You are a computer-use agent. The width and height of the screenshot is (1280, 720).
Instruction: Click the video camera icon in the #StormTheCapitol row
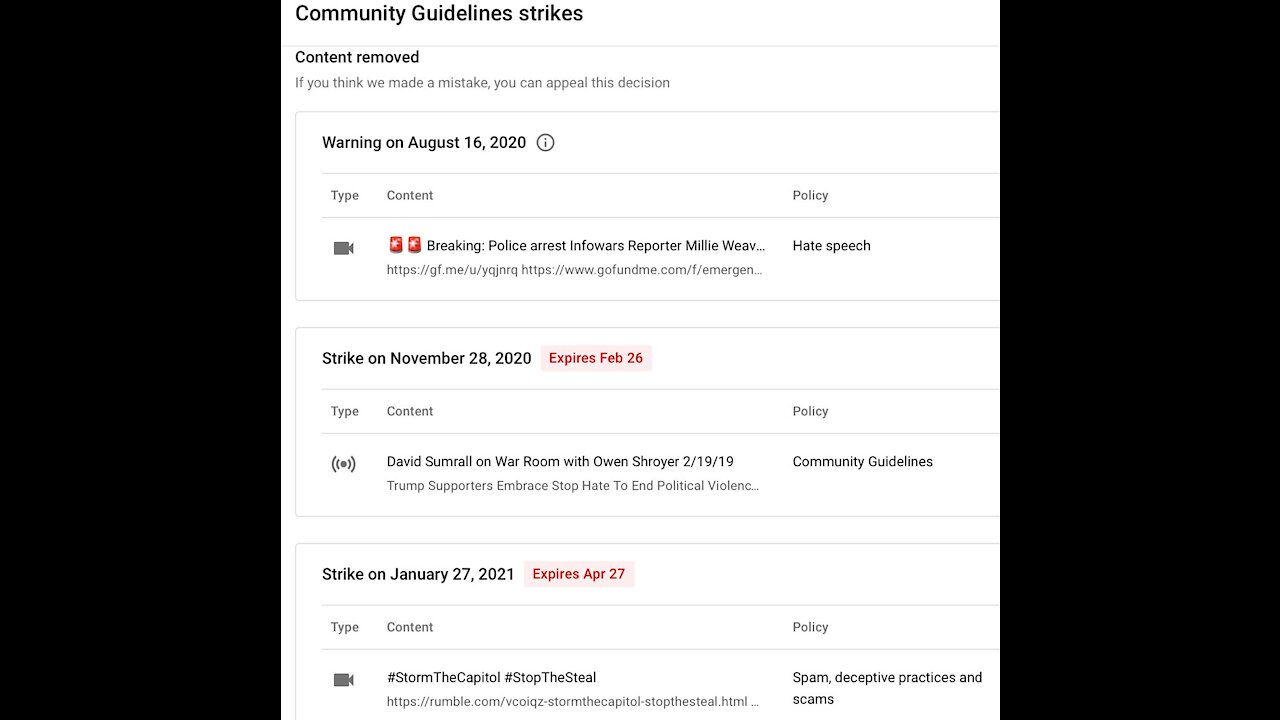point(343,680)
